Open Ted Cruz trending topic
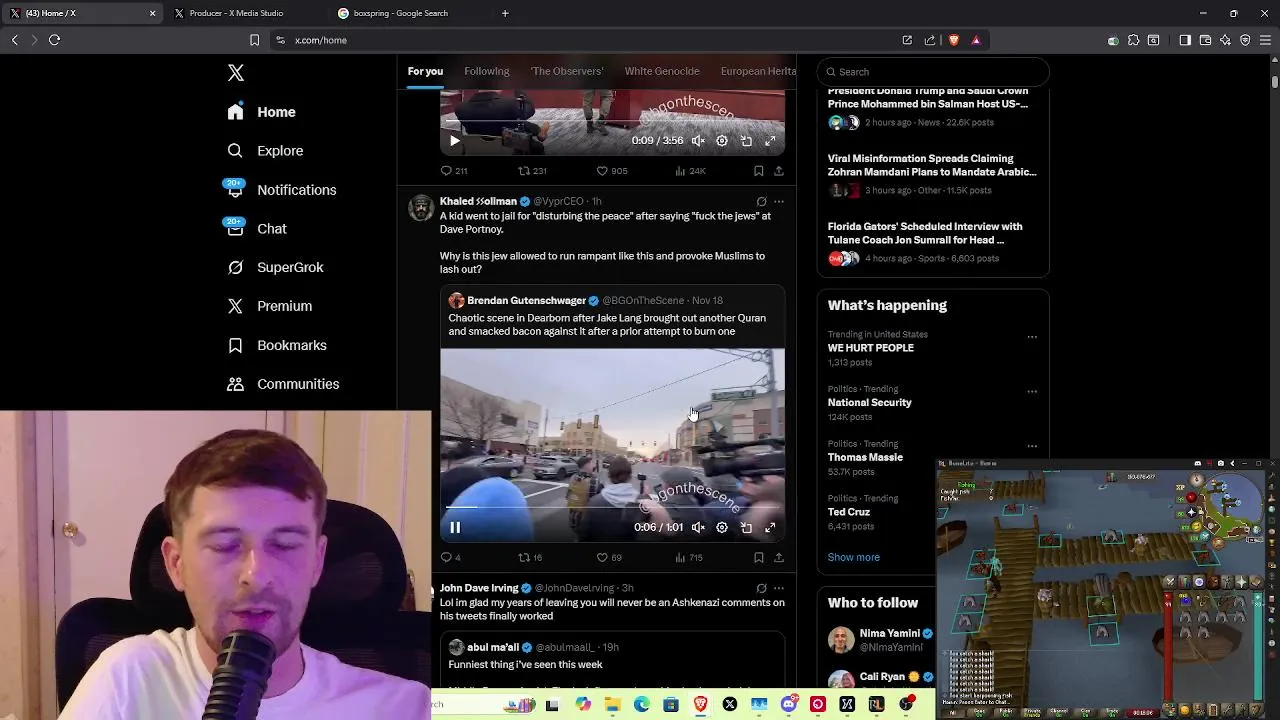The height and width of the screenshot is (720, 1280). pos(849,512)
